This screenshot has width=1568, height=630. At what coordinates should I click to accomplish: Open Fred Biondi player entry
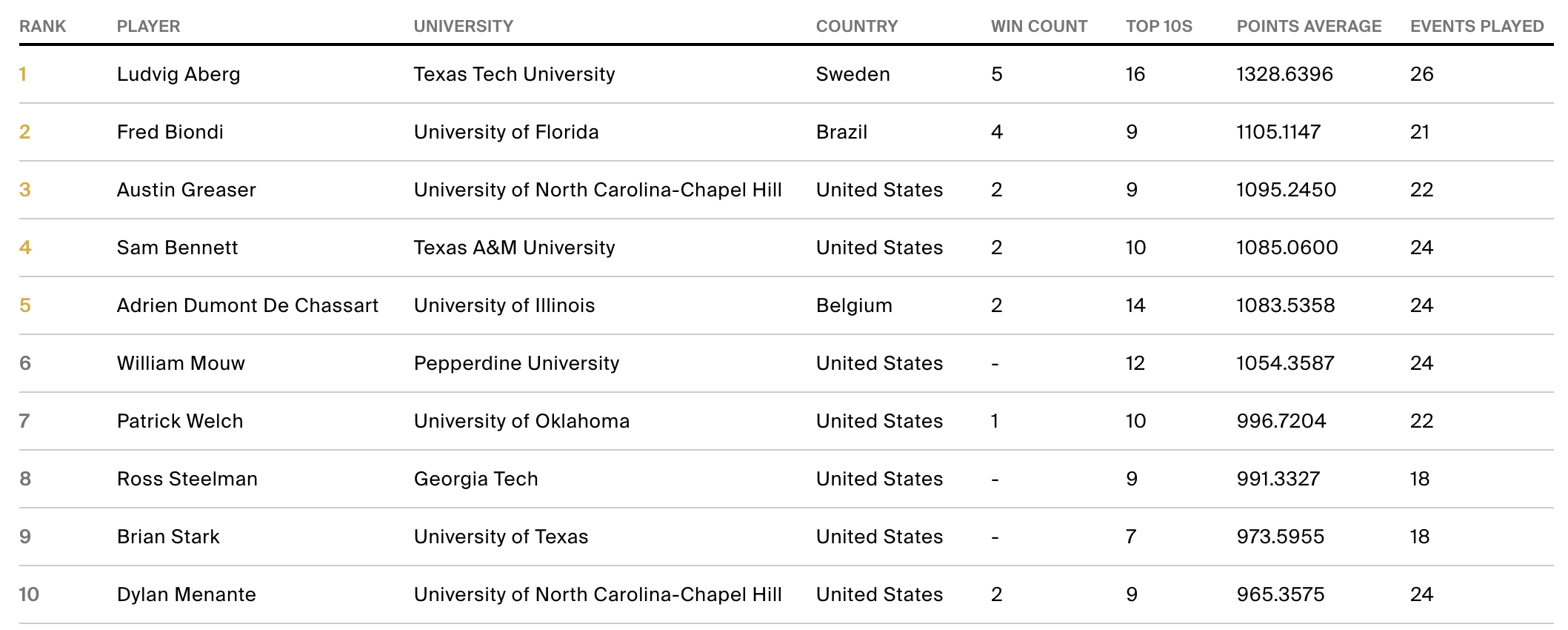[x=170, y=132]
